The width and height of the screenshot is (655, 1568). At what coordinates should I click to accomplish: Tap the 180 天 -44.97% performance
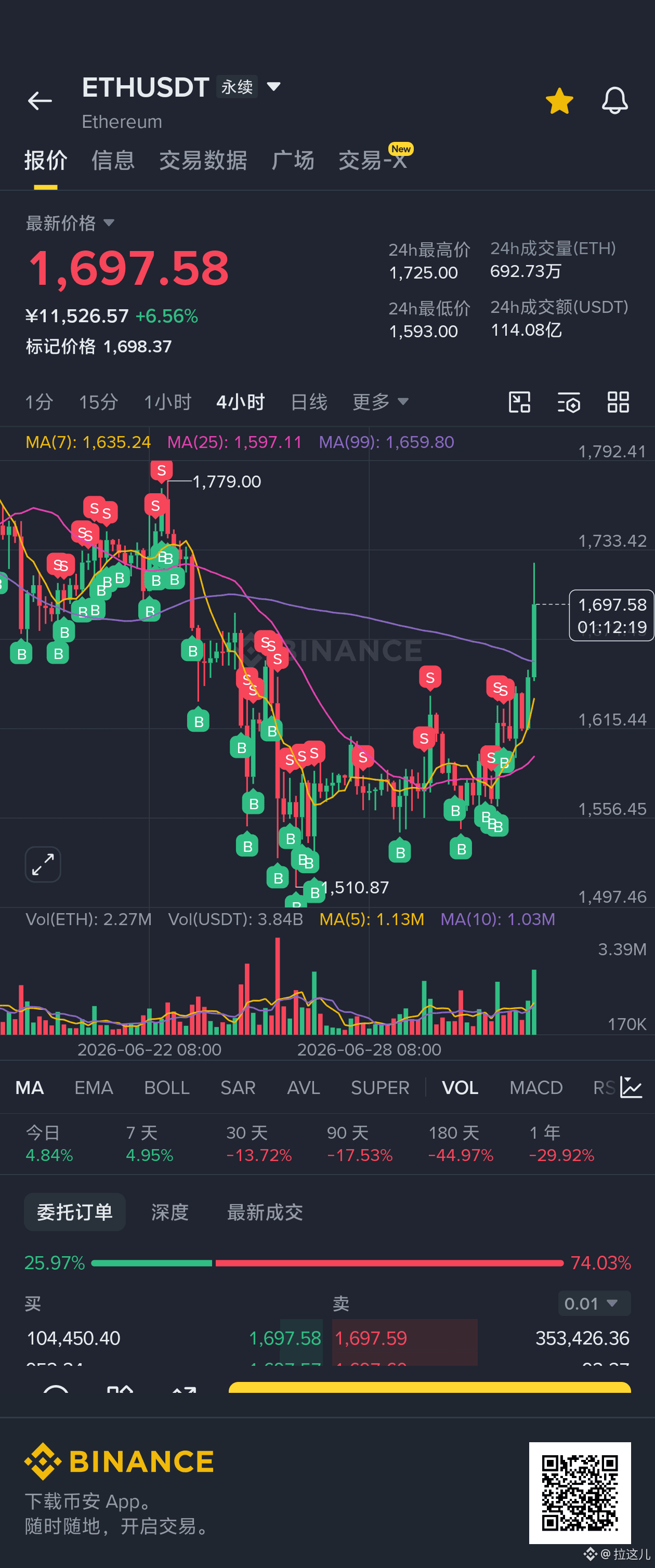pyautogui.click(x=460, y=1143)
